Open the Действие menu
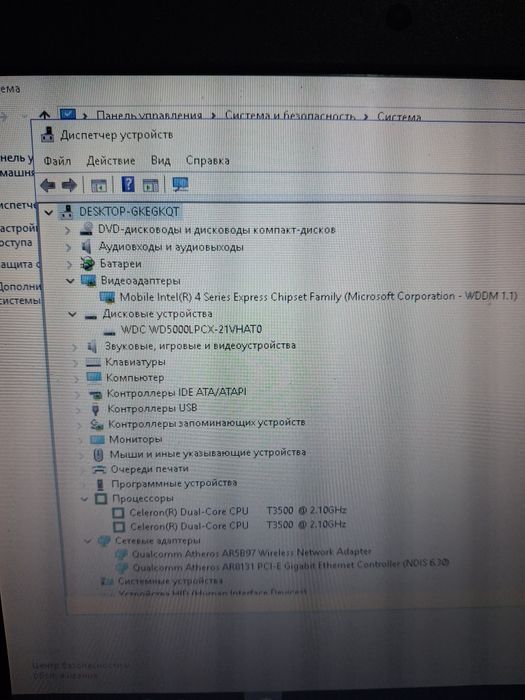This screenshot has height=700, width=525. 111,160
